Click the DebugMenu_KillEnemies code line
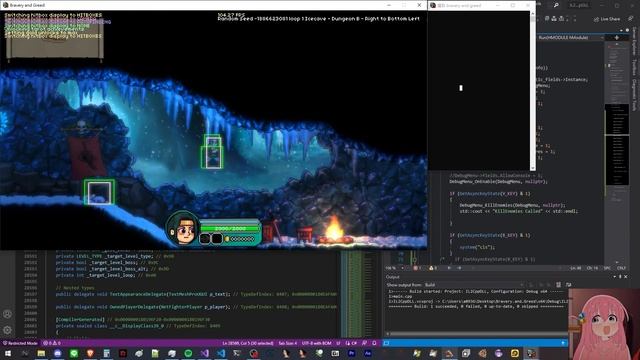 [512, 205]
